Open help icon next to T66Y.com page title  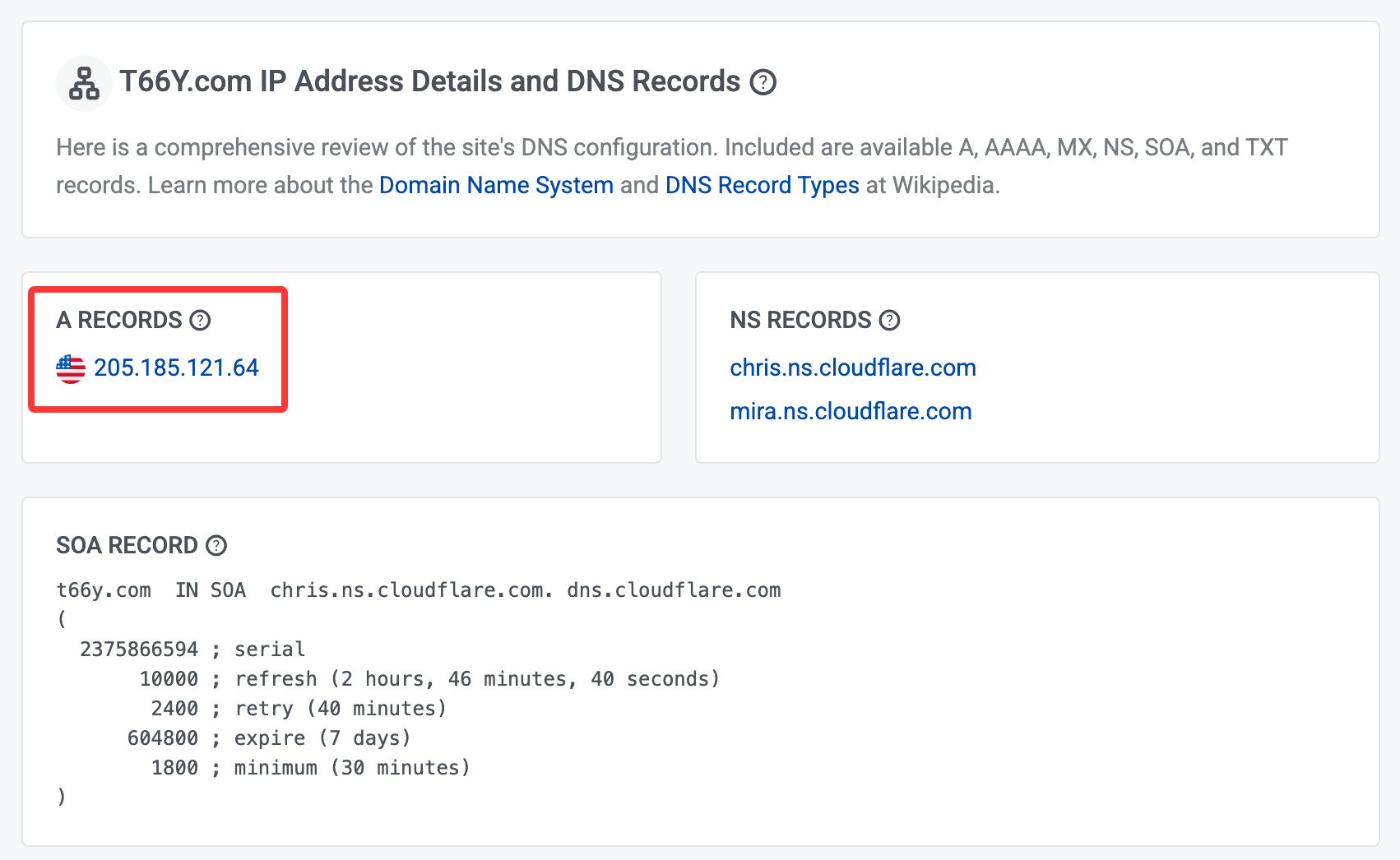point(763,82)
